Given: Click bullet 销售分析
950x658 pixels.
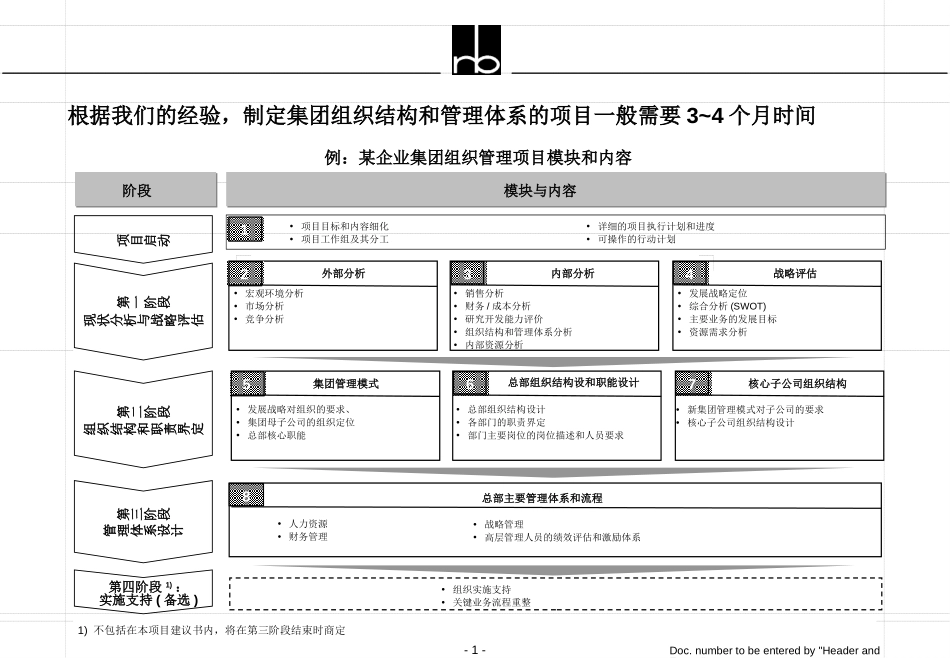Looking at the screenshot, I should [484, 293].
